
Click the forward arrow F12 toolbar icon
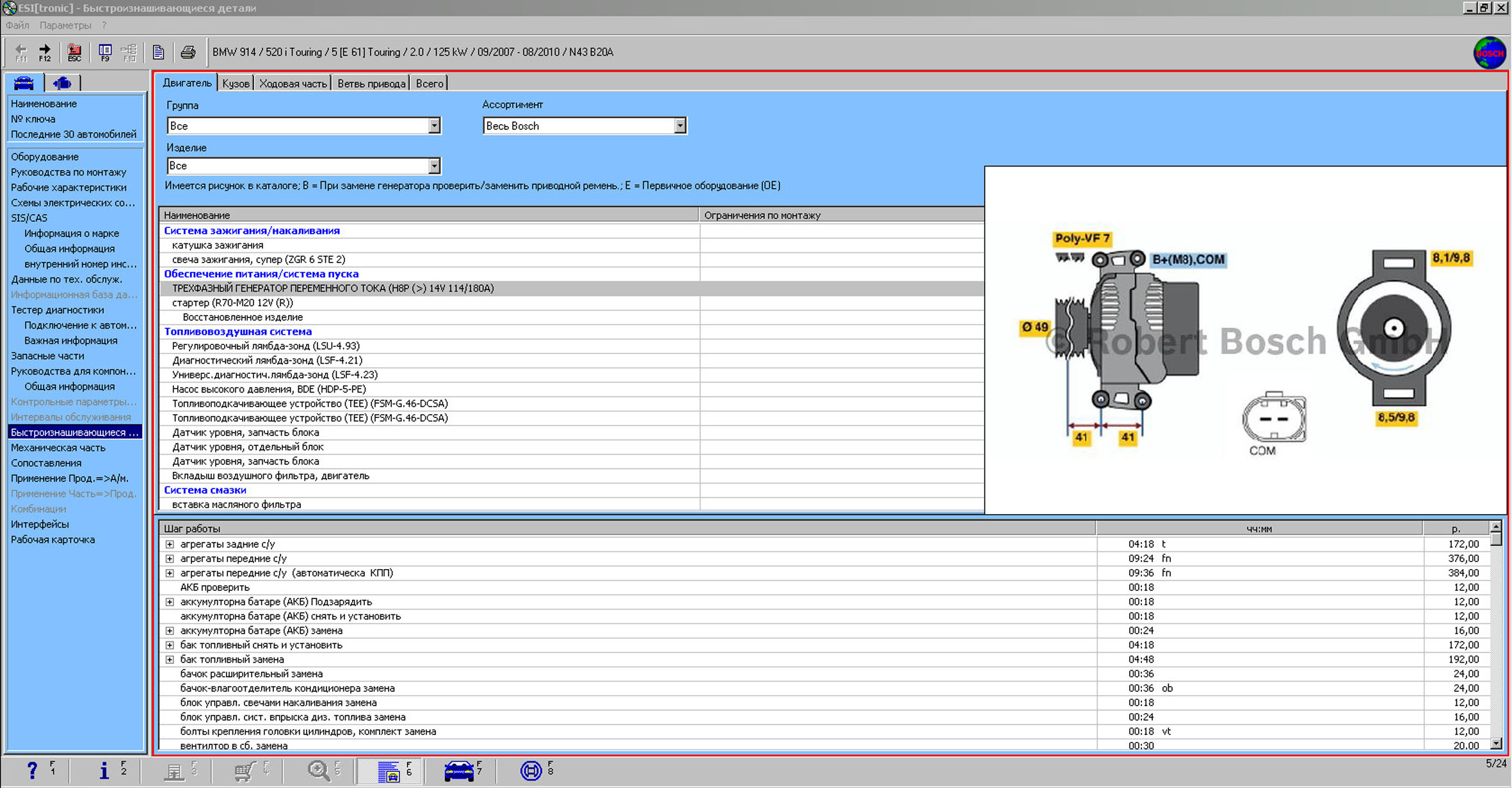(45, 52)
